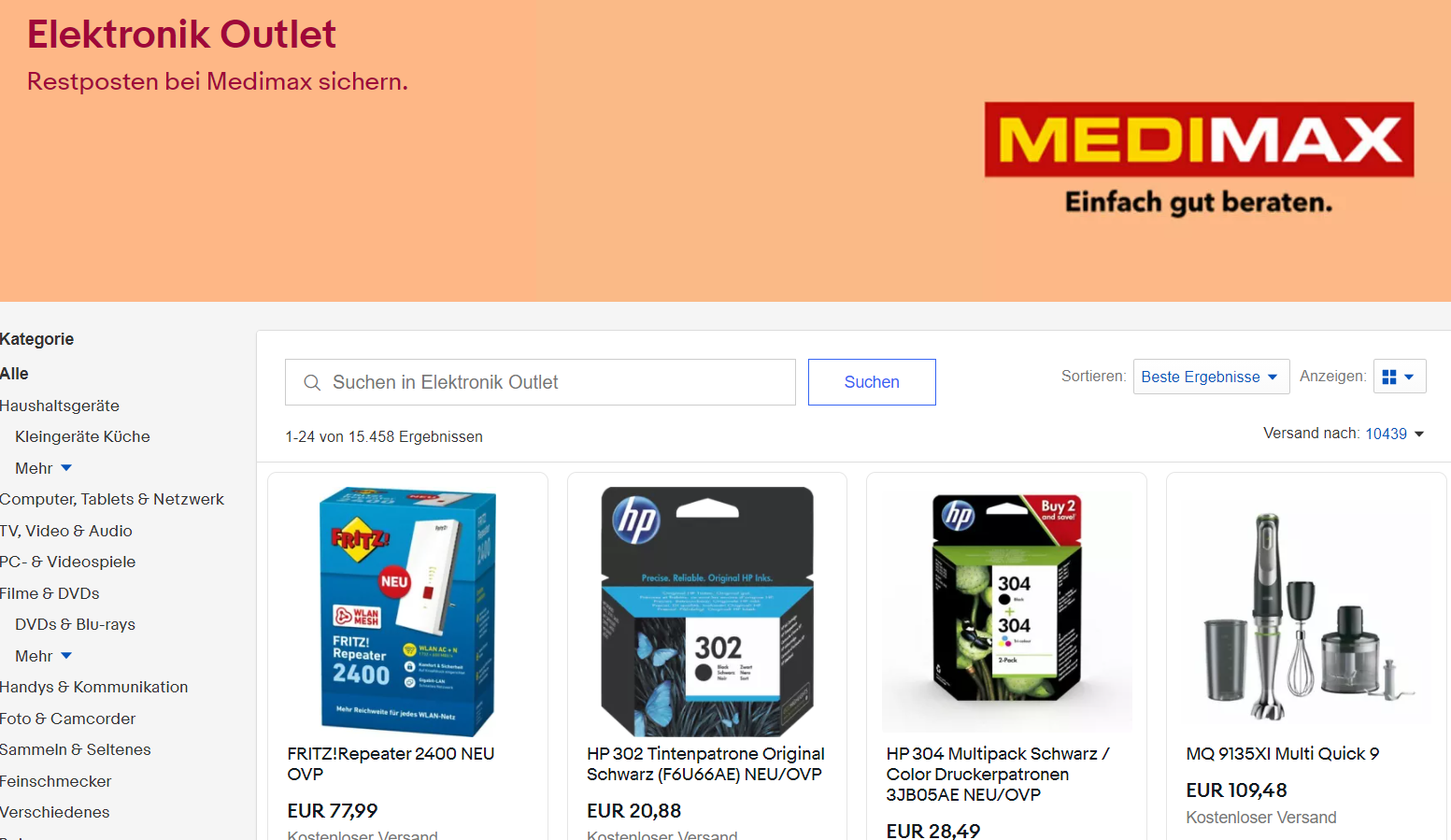Open the Beste Ergebnisse sort dropdown
1451x840 pixels.
pos(1211,377)
